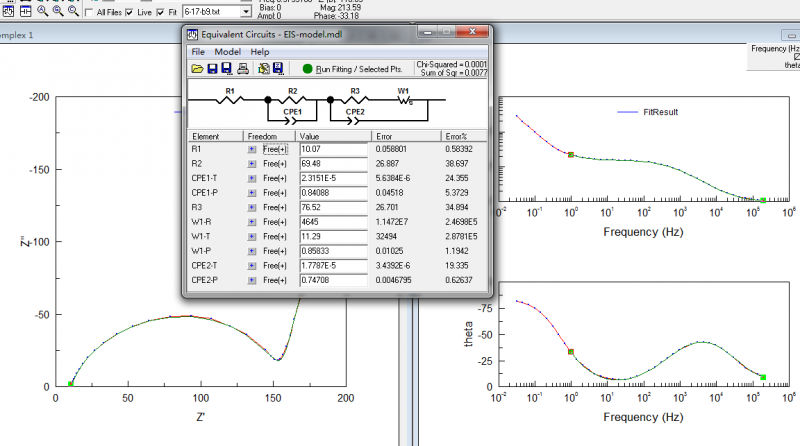The height and width of the screenshot is (446, 800).
Task: Uncheck the Live checkbox
Action: click(130, 13)
